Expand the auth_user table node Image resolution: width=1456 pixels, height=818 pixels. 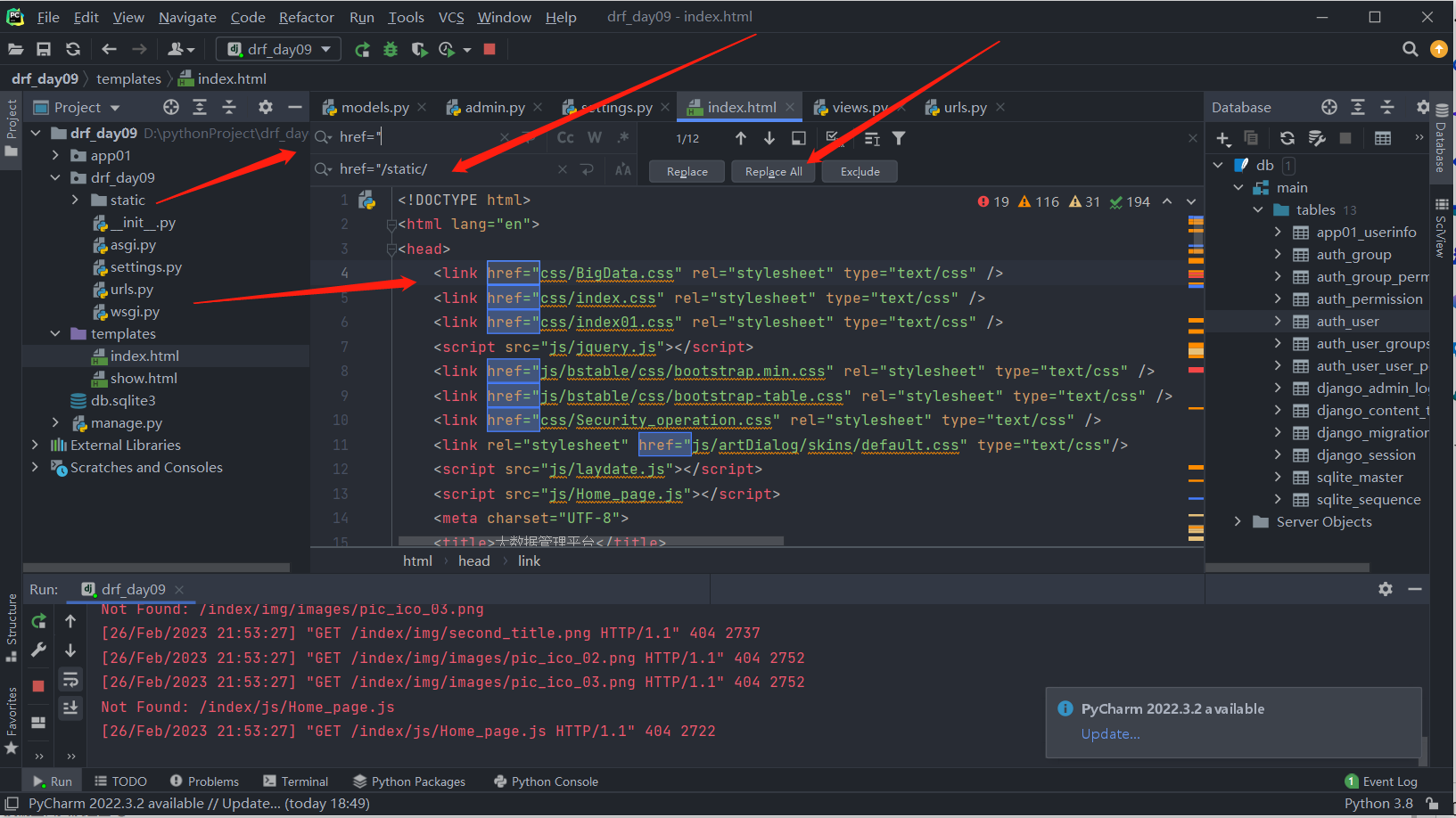coord(1278,321)
